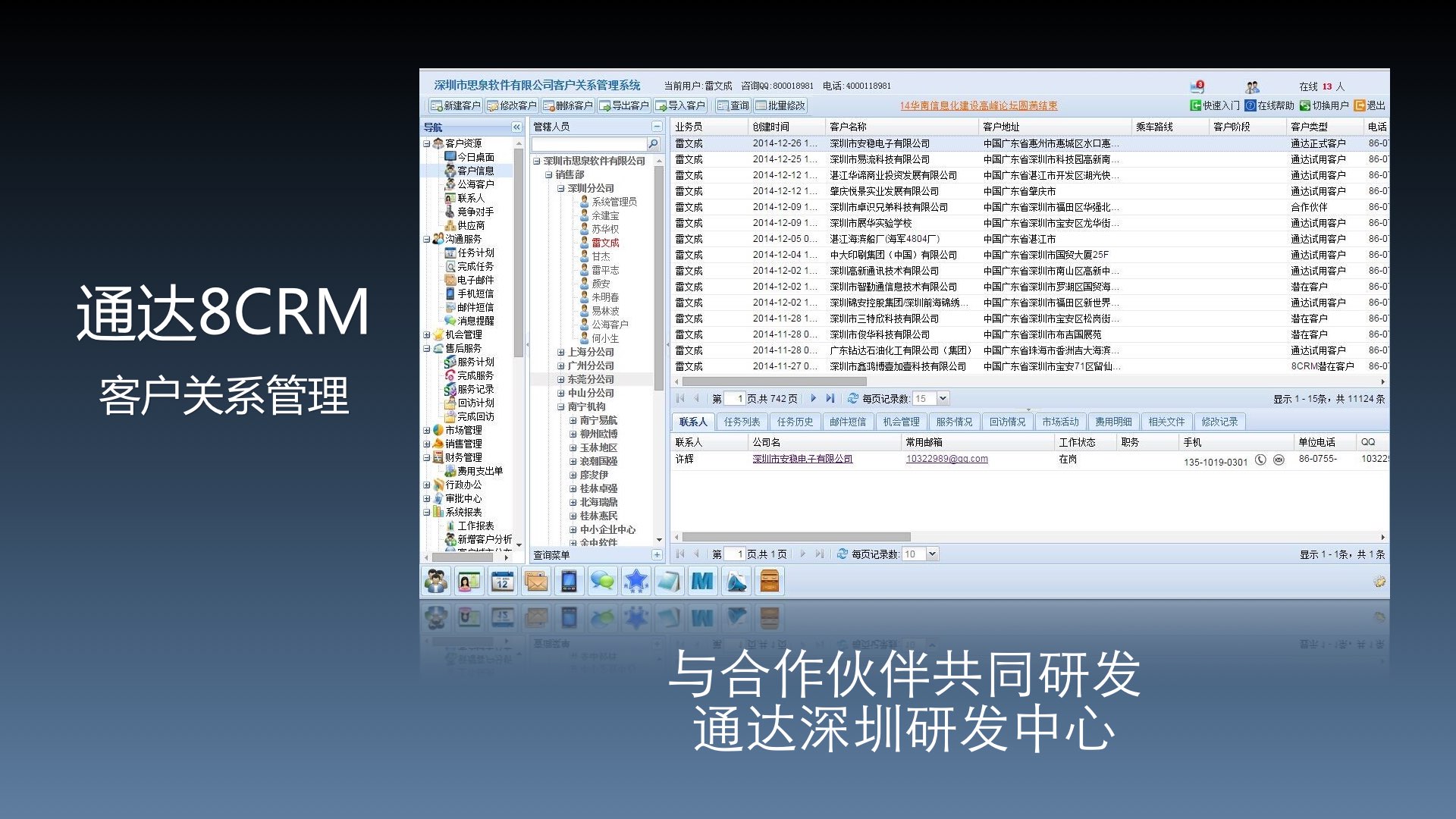
Task: Click 删除客户 toolbar button
Action: click(x=568, y=105)
